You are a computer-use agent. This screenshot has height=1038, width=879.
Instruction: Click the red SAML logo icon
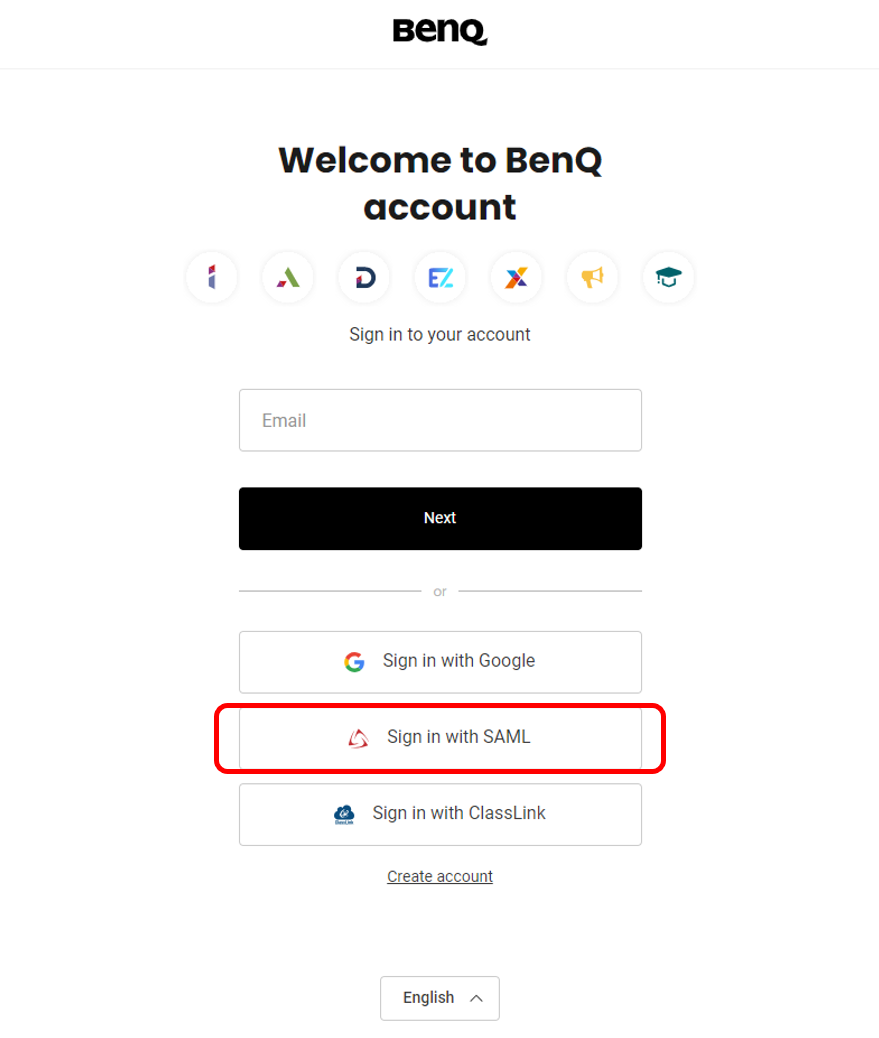358,737
